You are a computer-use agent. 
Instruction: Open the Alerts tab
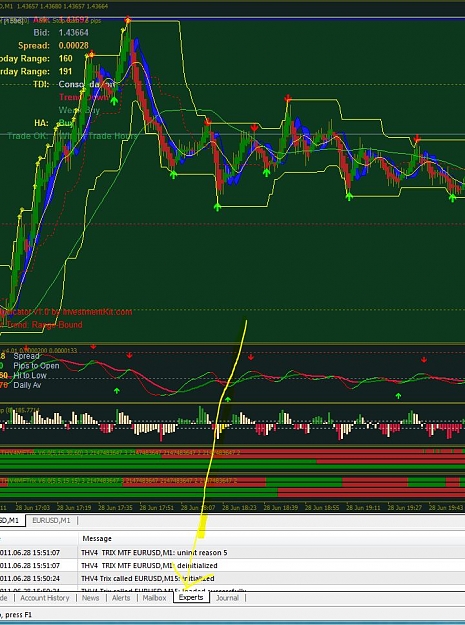121,598
